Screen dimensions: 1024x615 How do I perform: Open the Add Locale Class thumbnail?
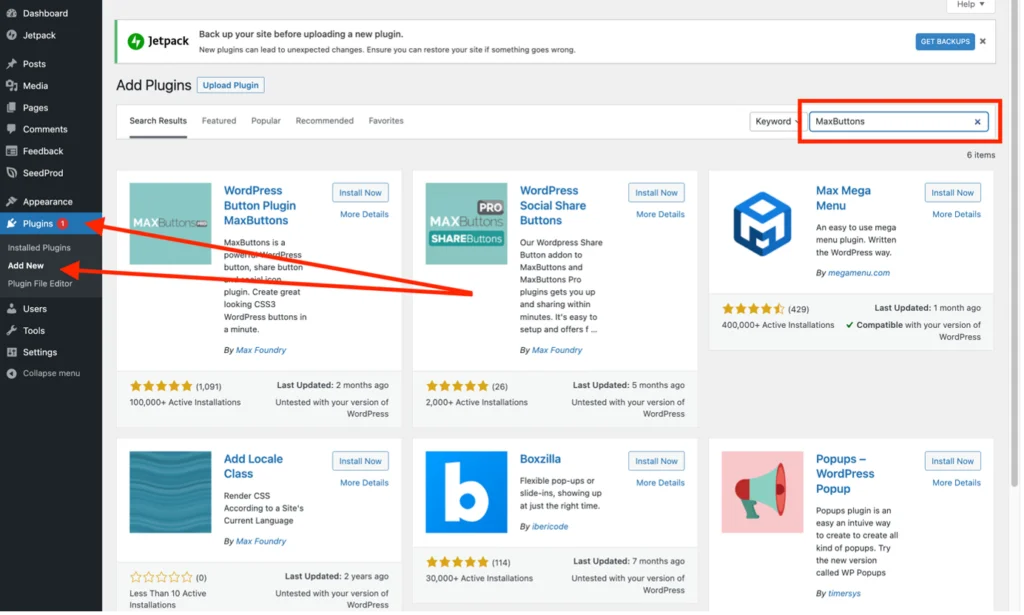tap(170, 494)
